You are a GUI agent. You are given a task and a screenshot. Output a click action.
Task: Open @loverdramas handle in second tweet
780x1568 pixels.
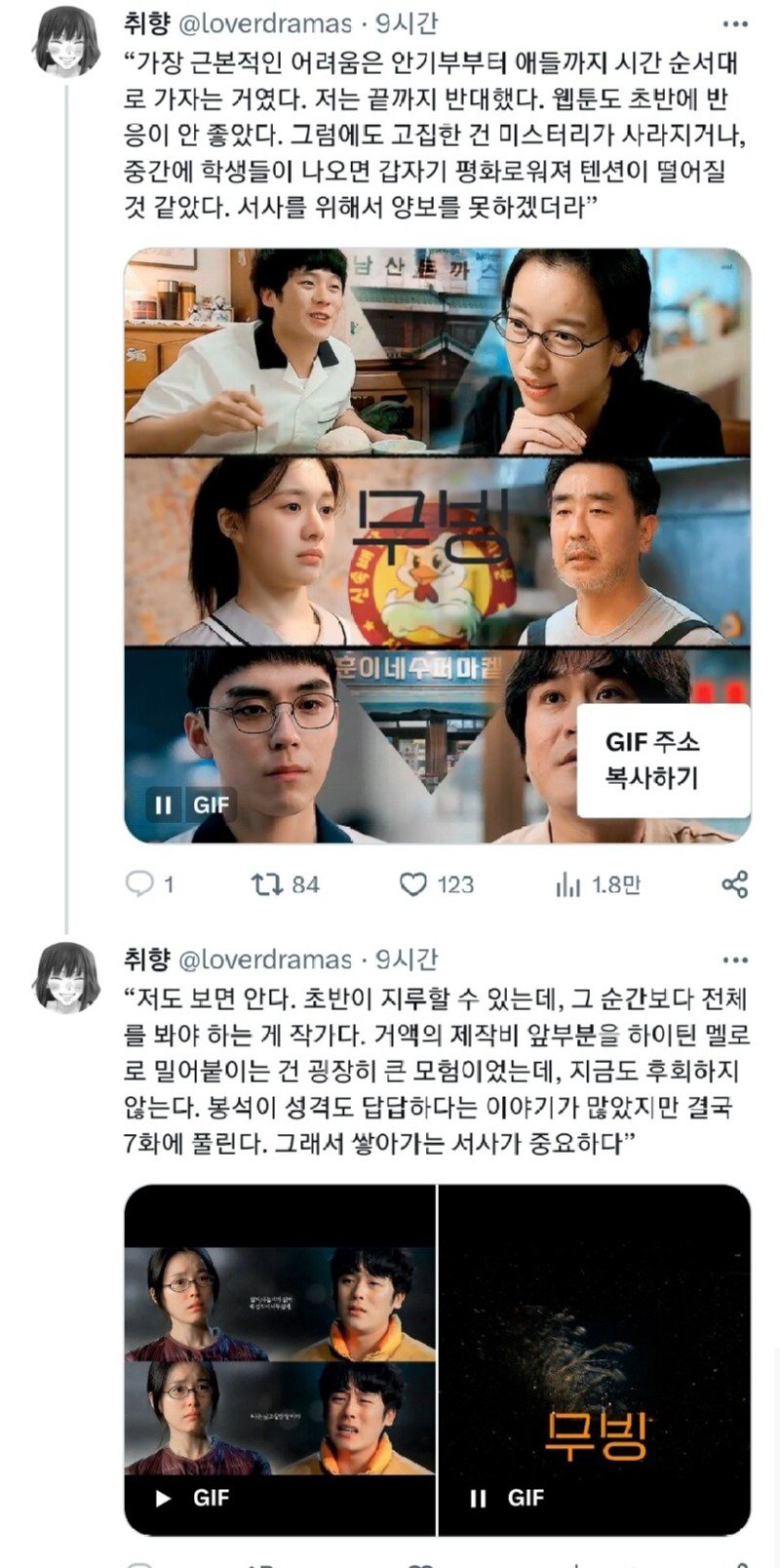263,960
